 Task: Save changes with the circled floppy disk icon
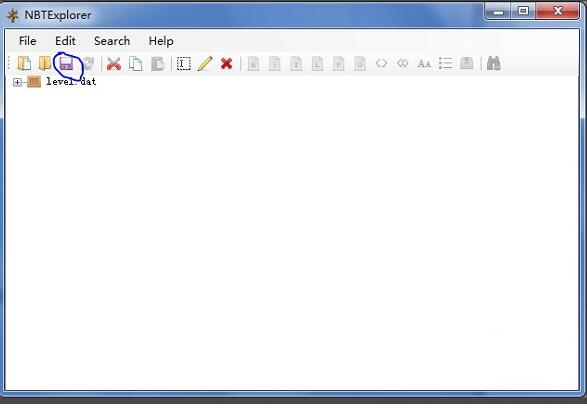66,64
